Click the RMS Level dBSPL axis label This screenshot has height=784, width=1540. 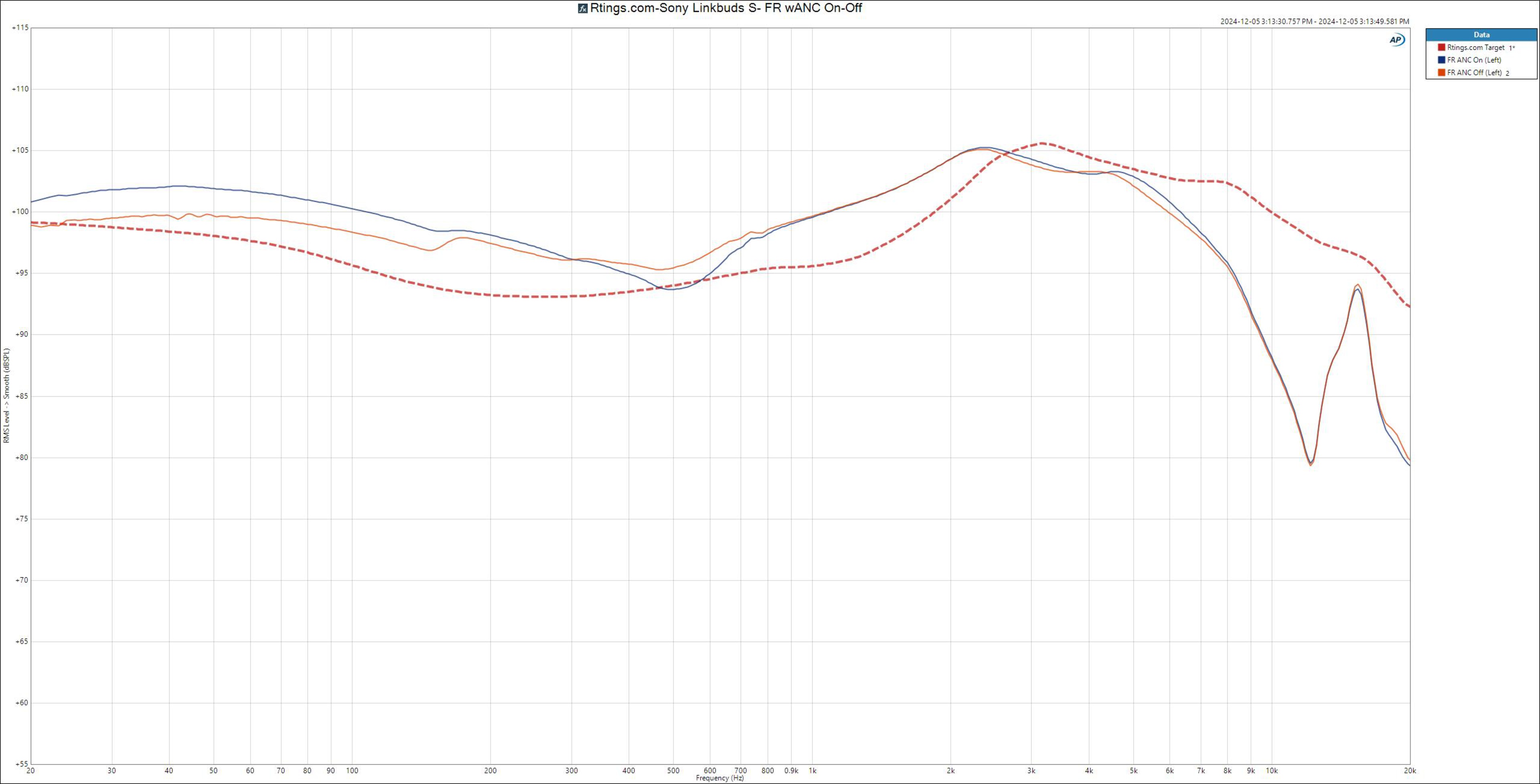6,396
